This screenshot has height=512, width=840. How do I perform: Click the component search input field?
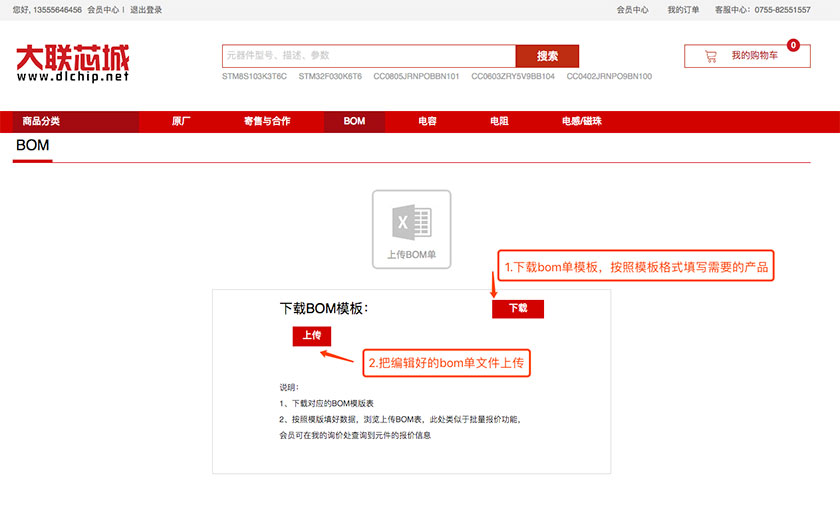(368, 56)
